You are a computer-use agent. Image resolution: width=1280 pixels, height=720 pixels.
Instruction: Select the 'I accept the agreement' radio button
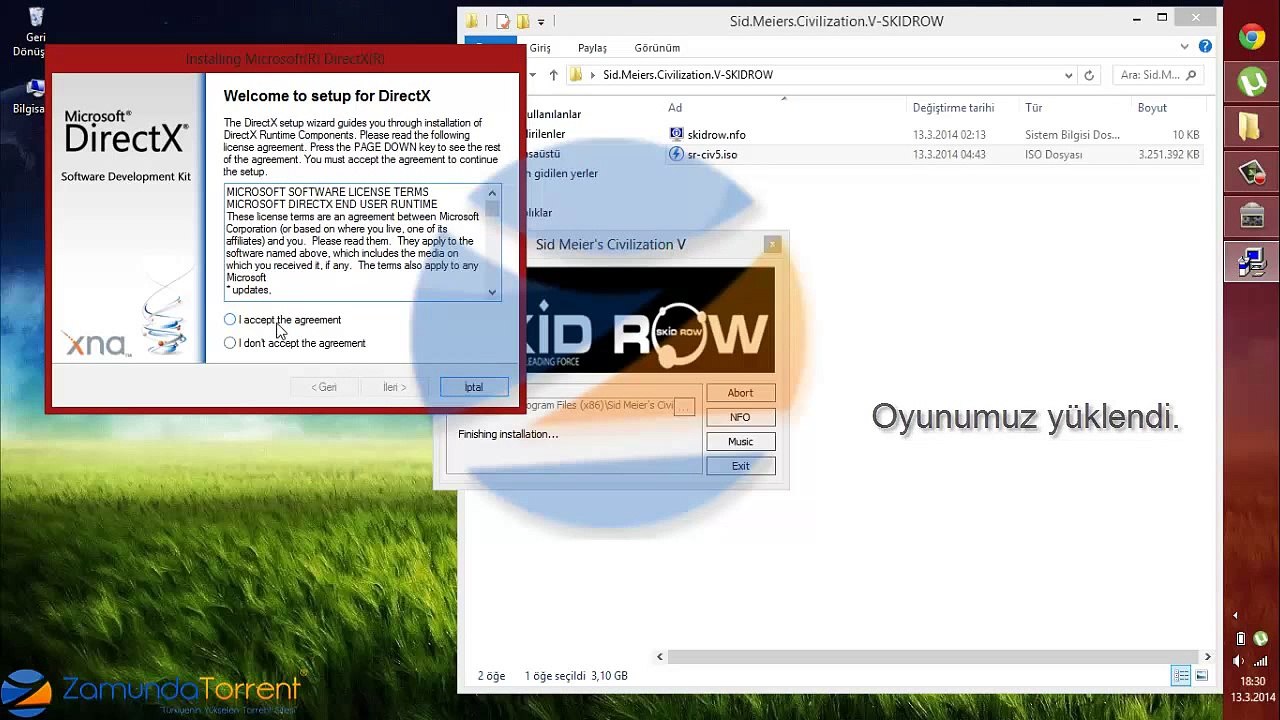(230, 320)
